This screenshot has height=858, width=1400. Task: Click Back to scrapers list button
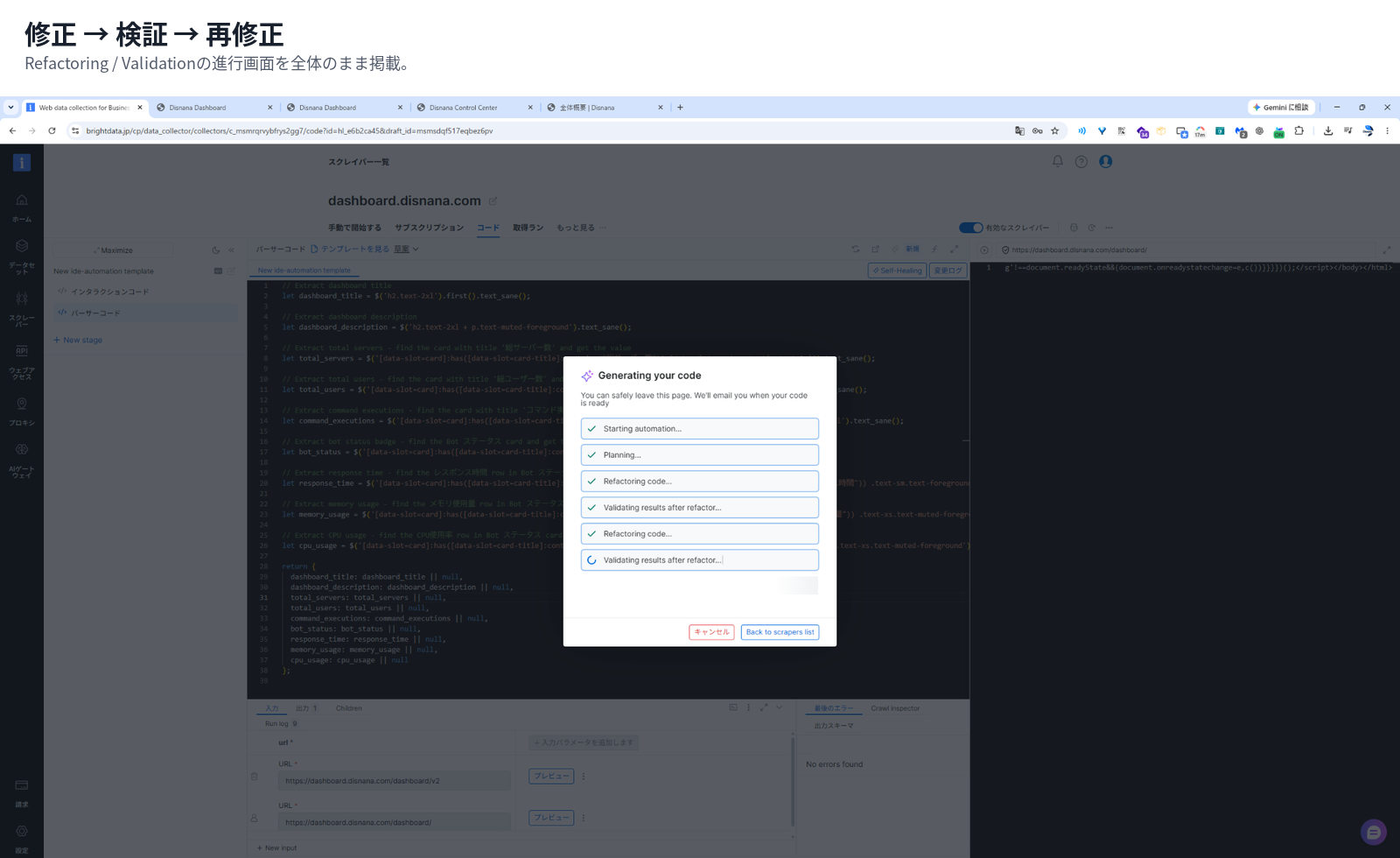tap(780, 632)
